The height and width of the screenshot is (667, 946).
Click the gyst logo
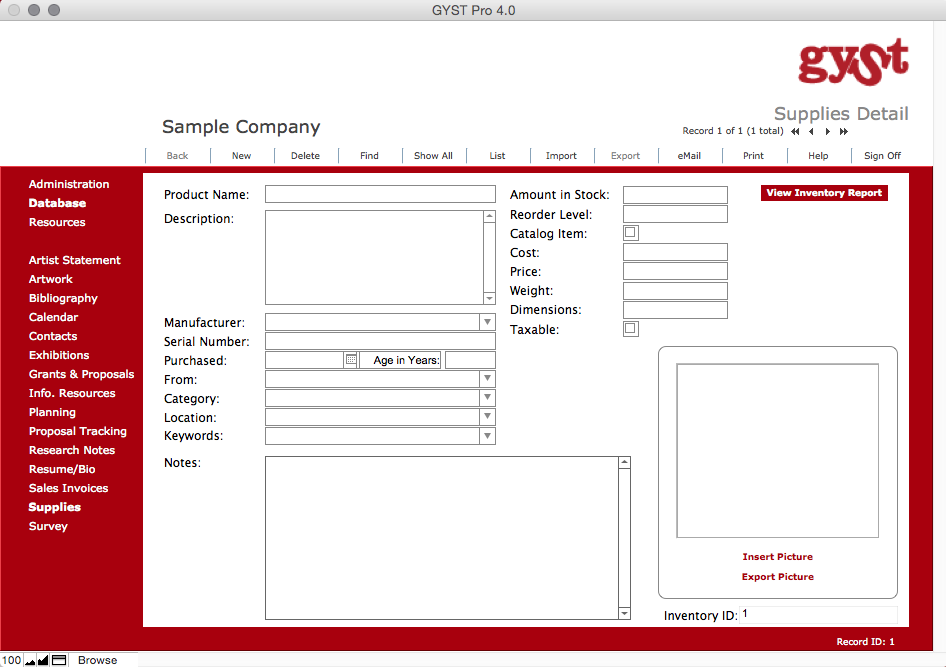click(853, 62)
